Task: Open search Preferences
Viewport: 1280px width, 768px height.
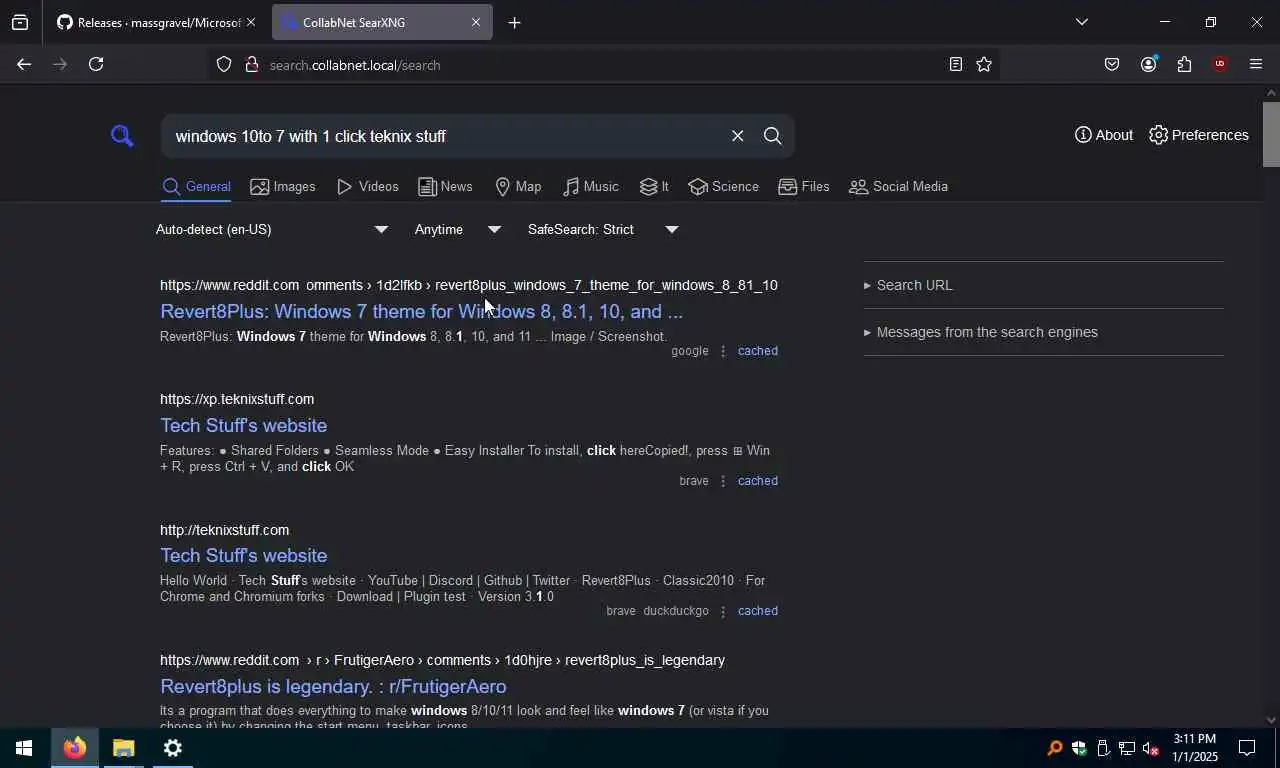Action: 1199,135
